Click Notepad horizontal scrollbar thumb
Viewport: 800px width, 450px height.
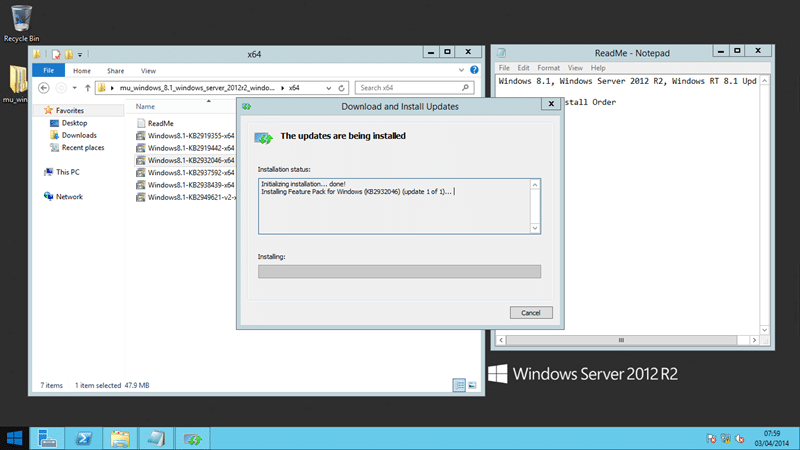click(x=621, y=340)
